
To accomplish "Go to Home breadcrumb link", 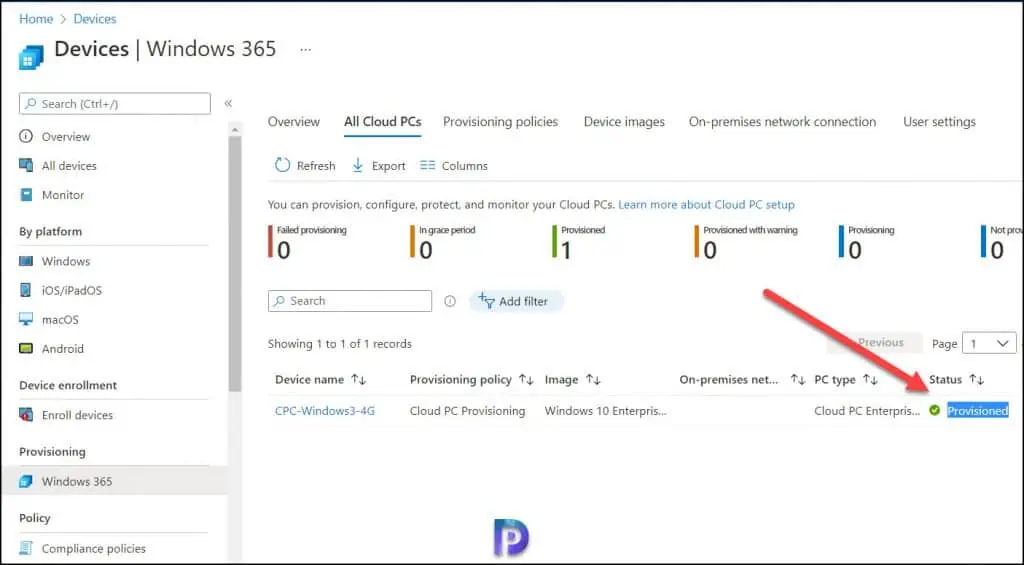I will pos(36,19).
